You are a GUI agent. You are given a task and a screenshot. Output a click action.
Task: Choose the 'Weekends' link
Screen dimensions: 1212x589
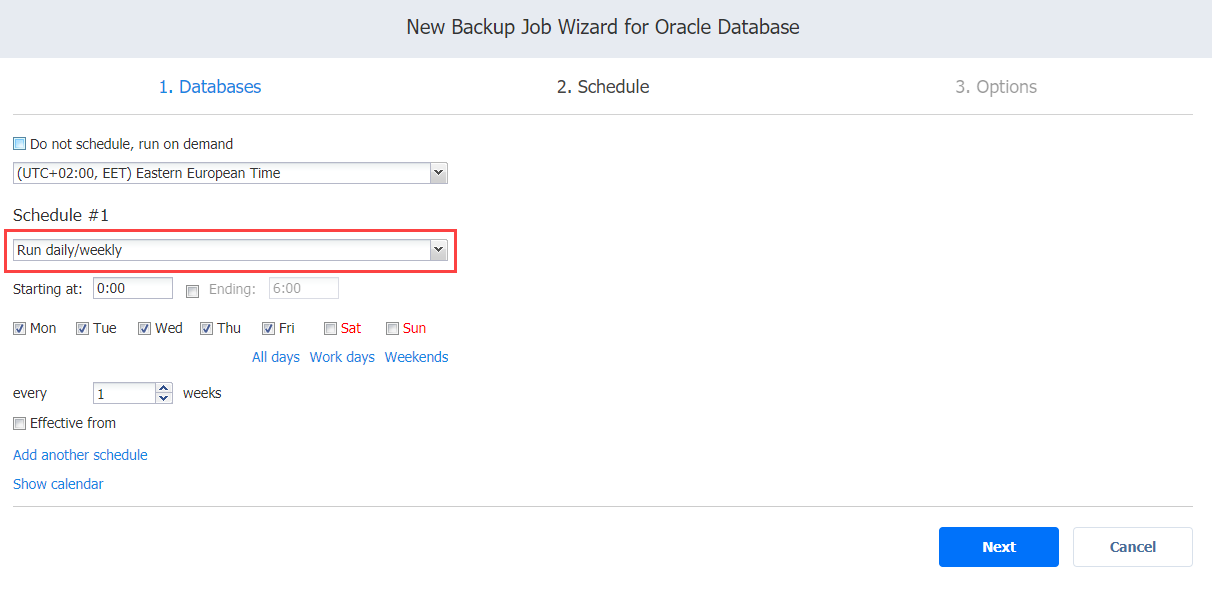coord(416,357)
